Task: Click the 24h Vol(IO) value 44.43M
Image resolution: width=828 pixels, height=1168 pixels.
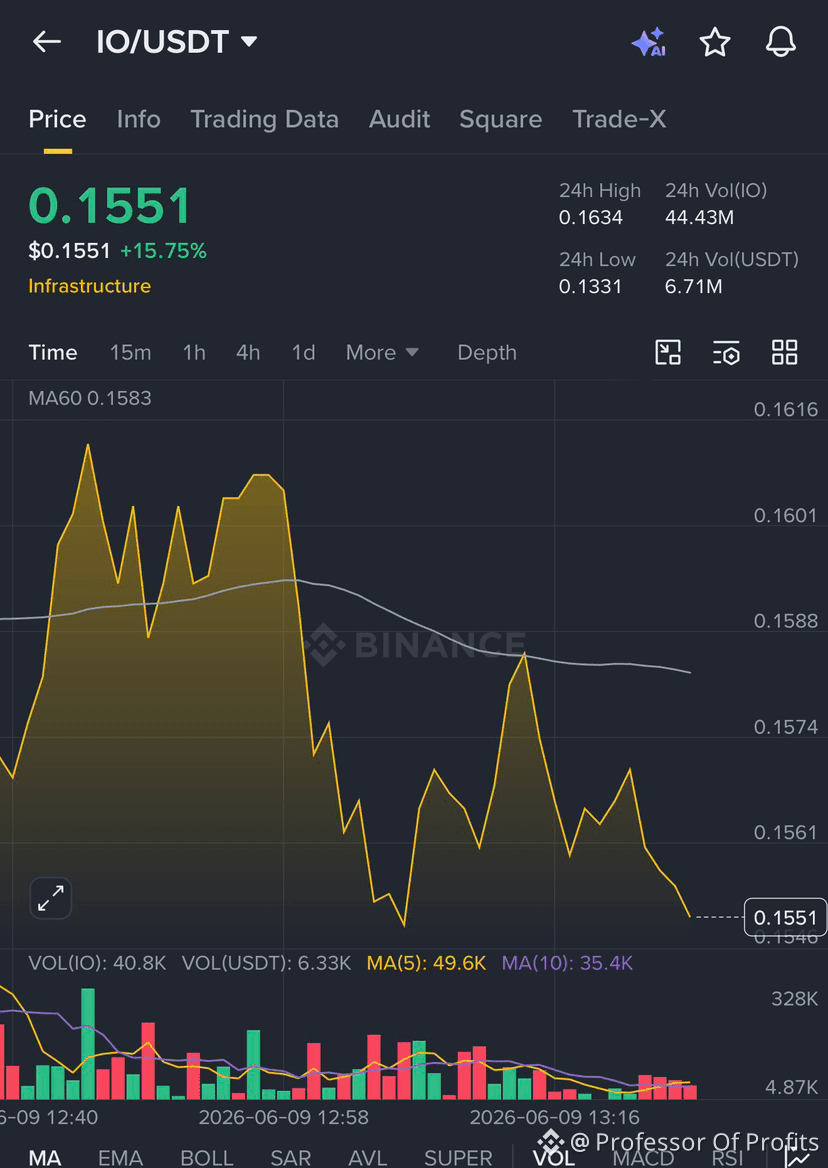Action: coord(699,218)
